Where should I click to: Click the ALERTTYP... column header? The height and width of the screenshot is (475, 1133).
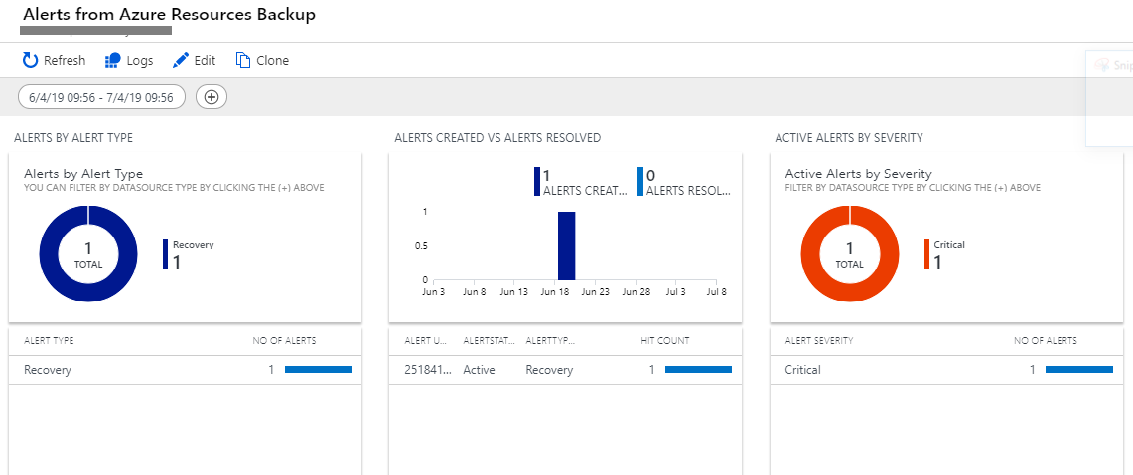coord(550,340)
